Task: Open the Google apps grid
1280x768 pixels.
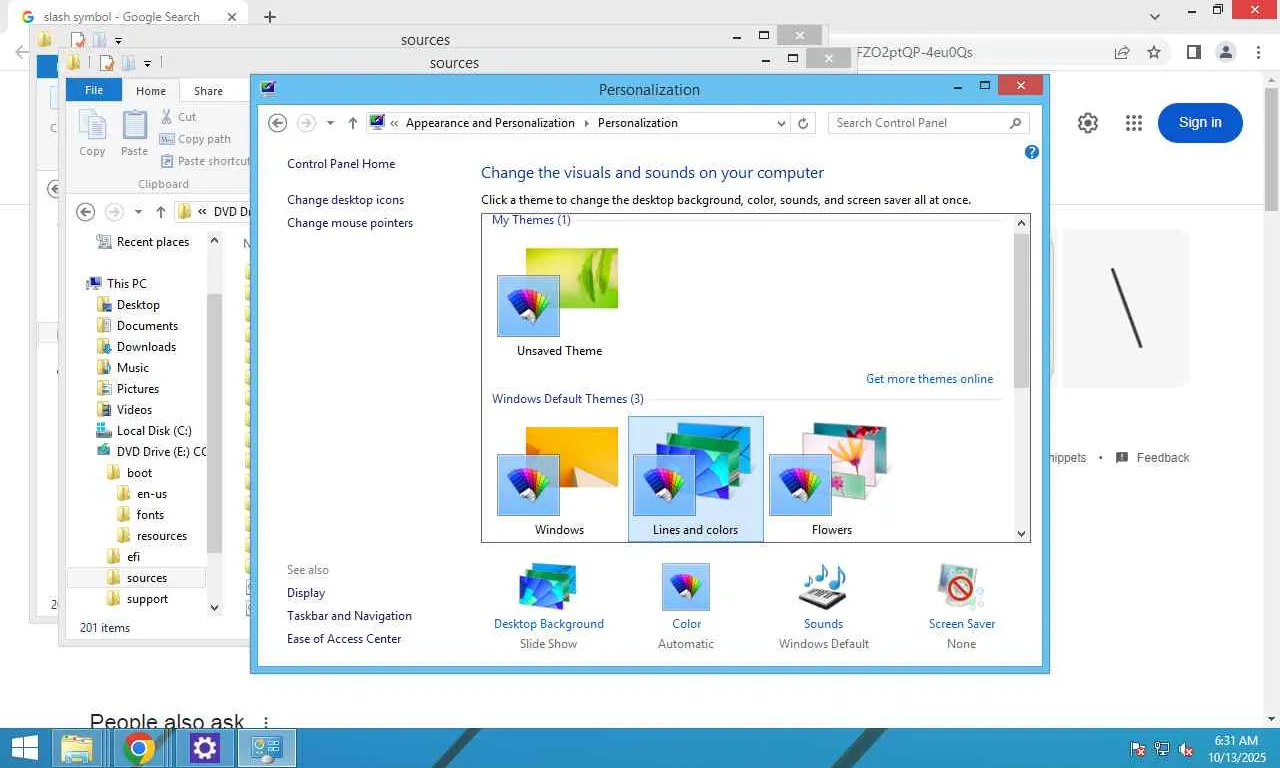Action: point(1133,123)
